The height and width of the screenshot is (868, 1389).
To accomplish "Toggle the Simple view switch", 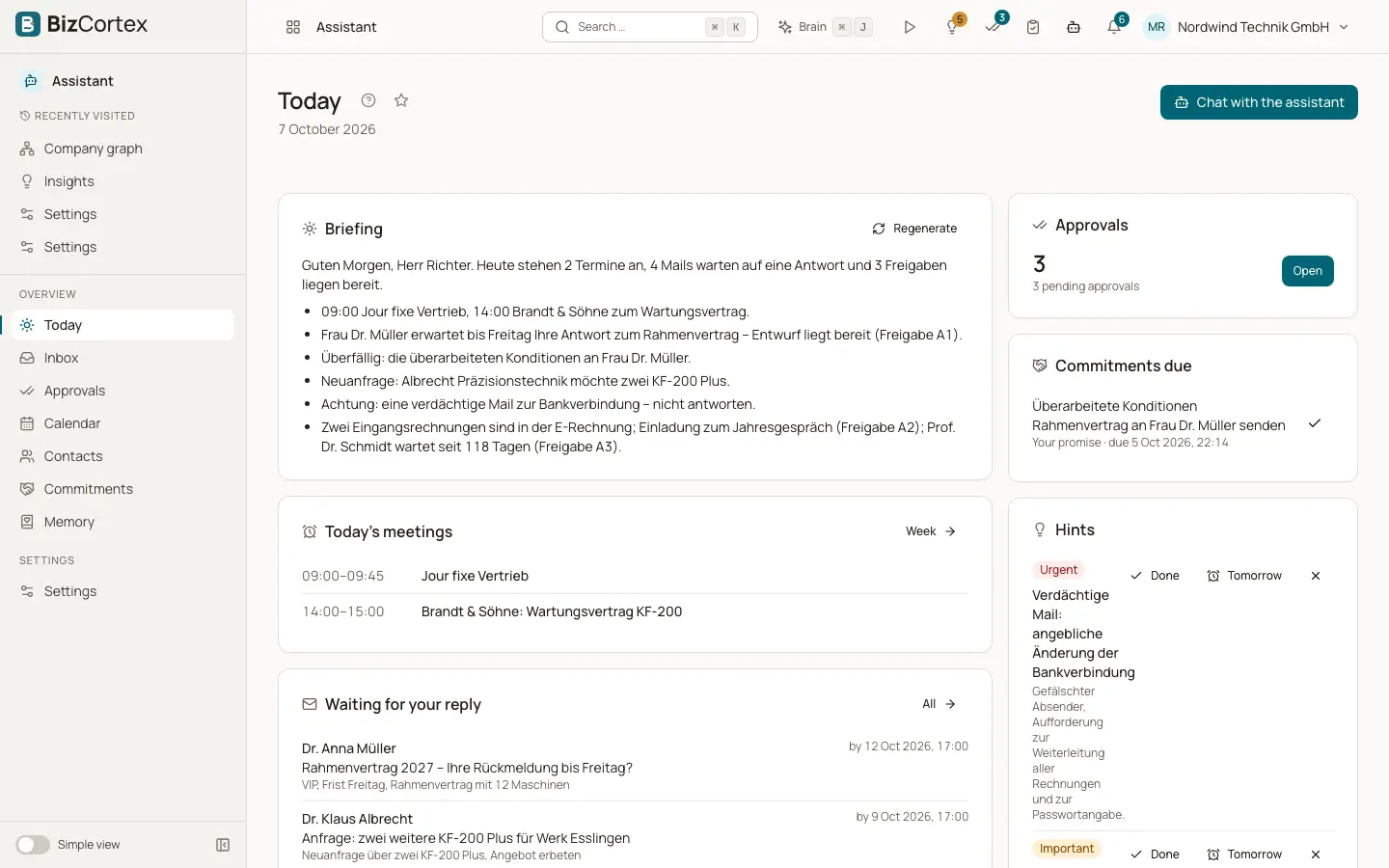I will tap(33, 845).
